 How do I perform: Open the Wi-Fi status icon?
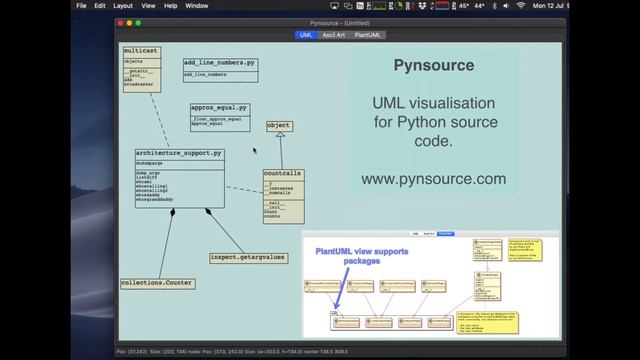(520, 6)
